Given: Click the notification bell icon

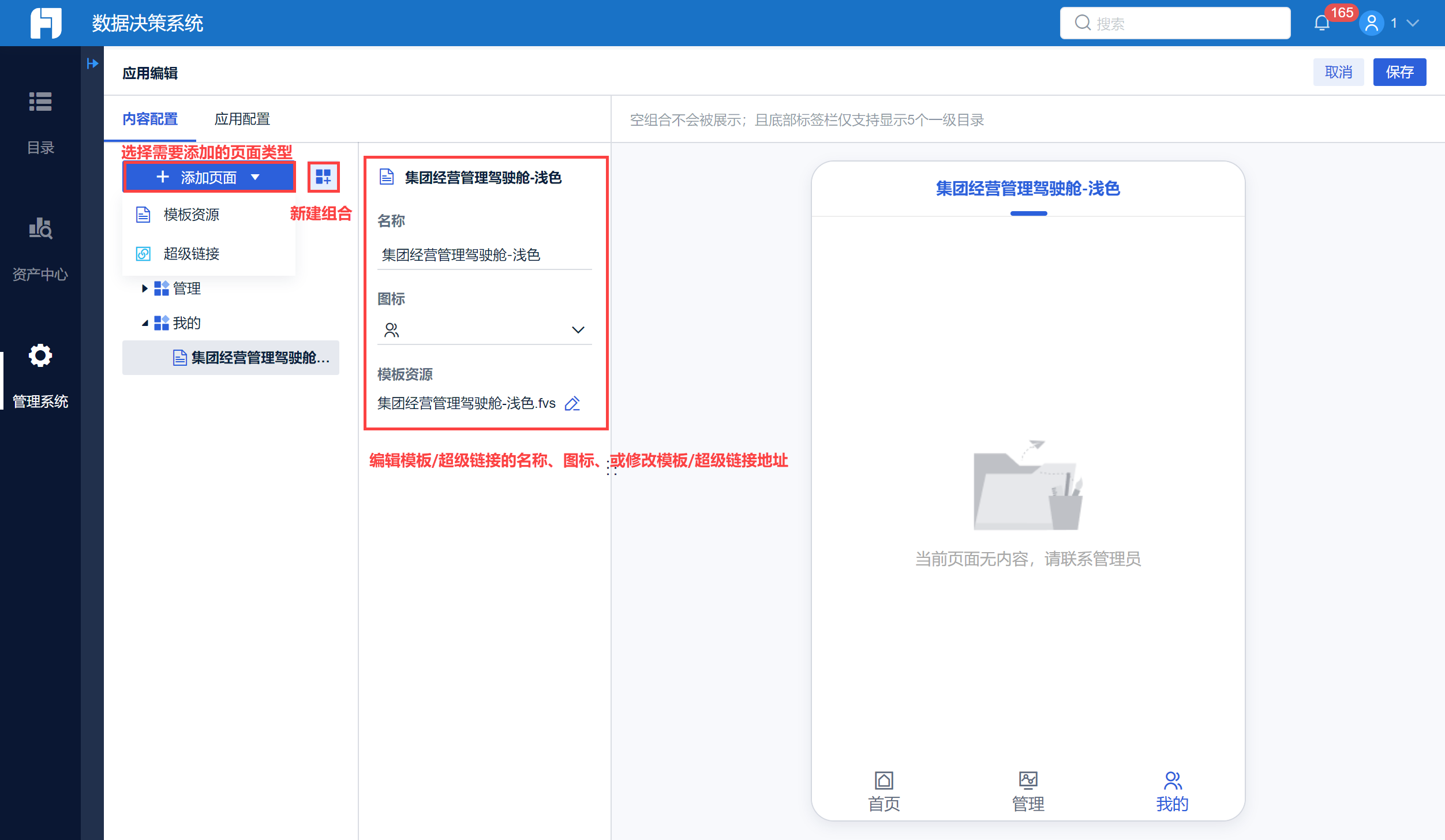Looking at the screenshot, I should (1322, 23).
